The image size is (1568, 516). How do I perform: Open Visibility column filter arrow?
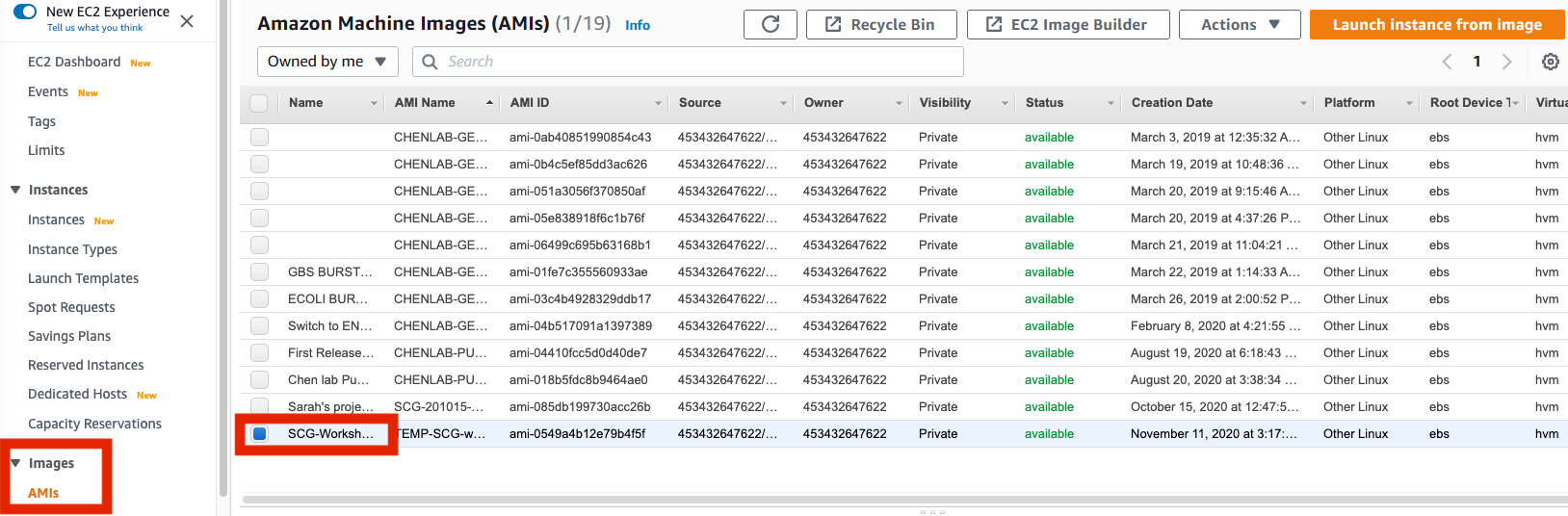click(1005, 103)
